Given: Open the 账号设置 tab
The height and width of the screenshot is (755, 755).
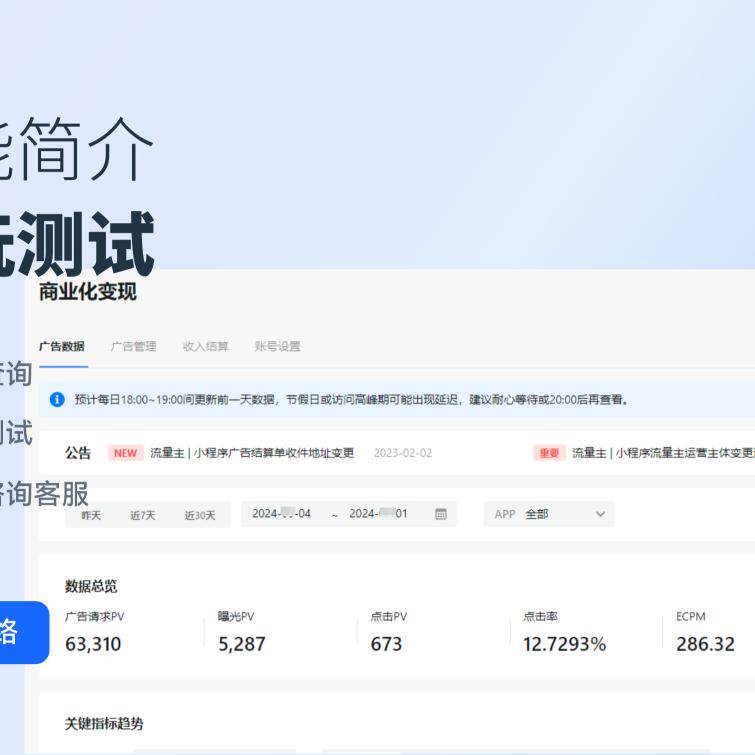Looking at the screenshot, I should pos(277,346).
